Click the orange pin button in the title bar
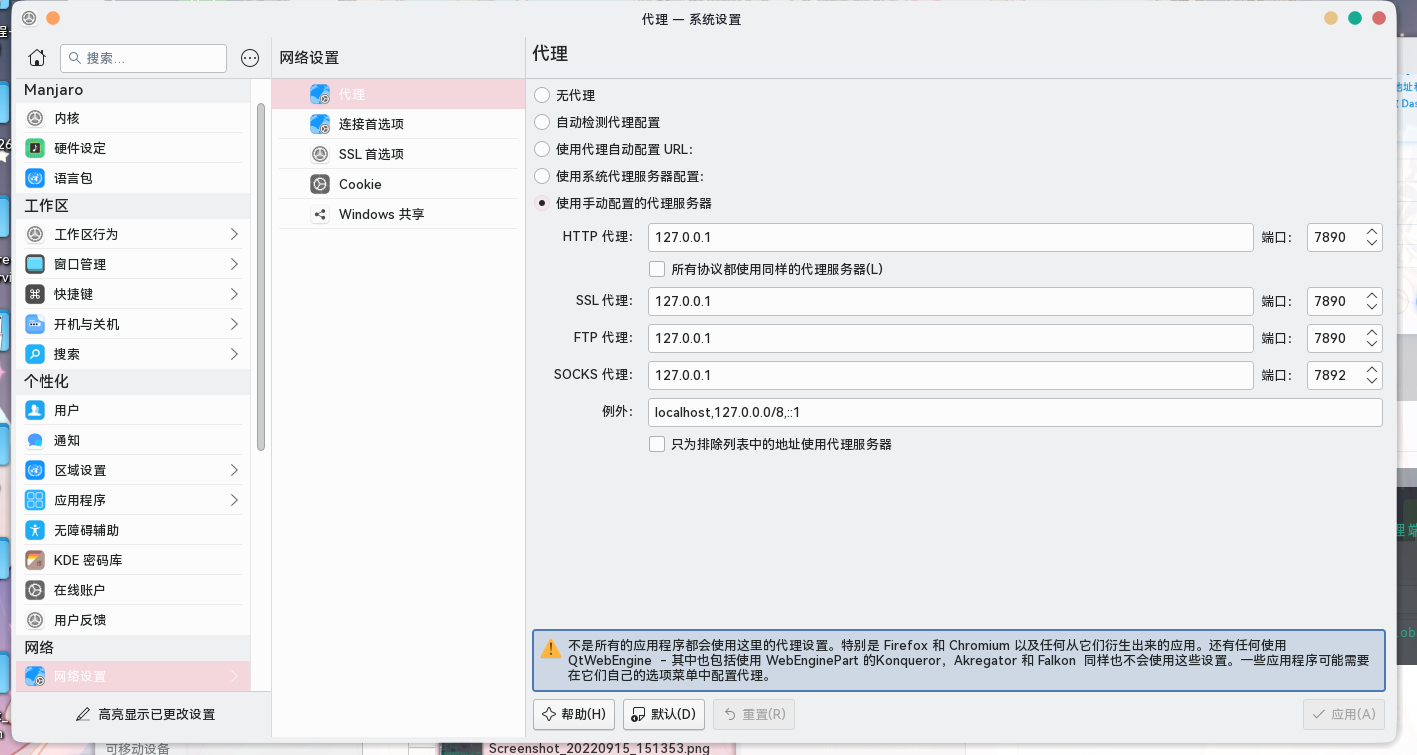Viewport: 1417px width, 755px height. [53, 18]
